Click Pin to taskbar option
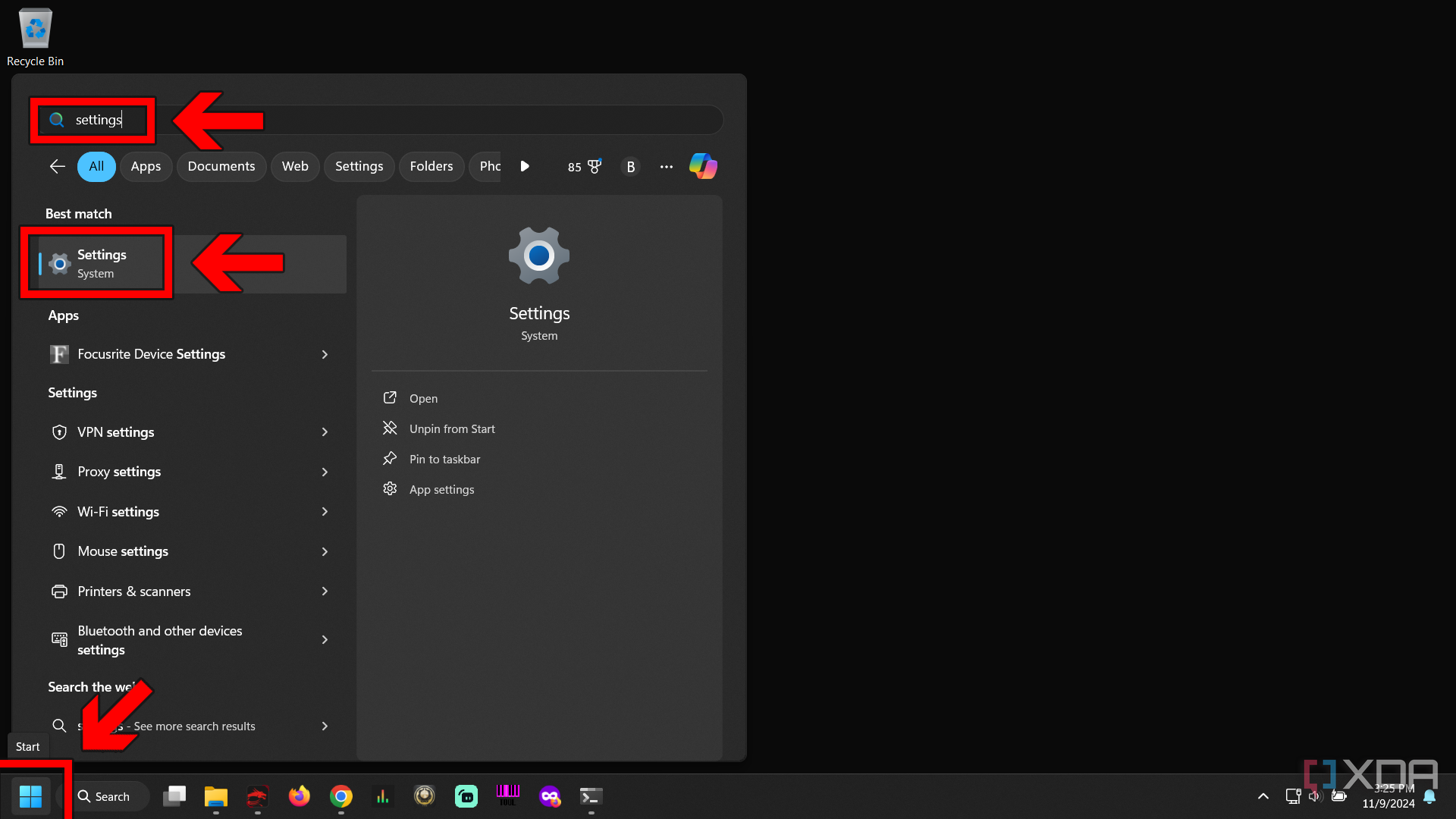 [x=444, y=458]
